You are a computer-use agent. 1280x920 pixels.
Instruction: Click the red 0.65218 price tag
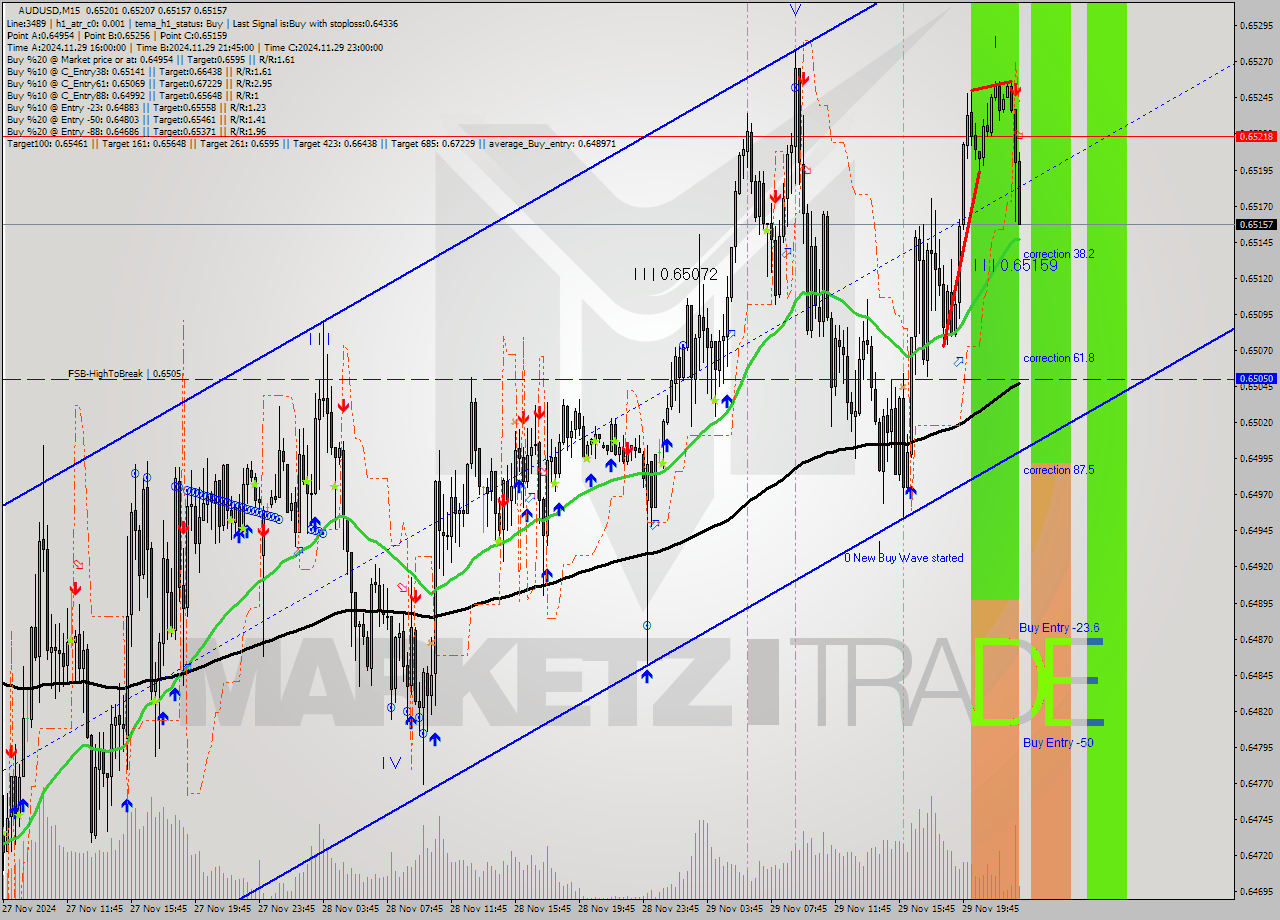[x=1256, y=136]
